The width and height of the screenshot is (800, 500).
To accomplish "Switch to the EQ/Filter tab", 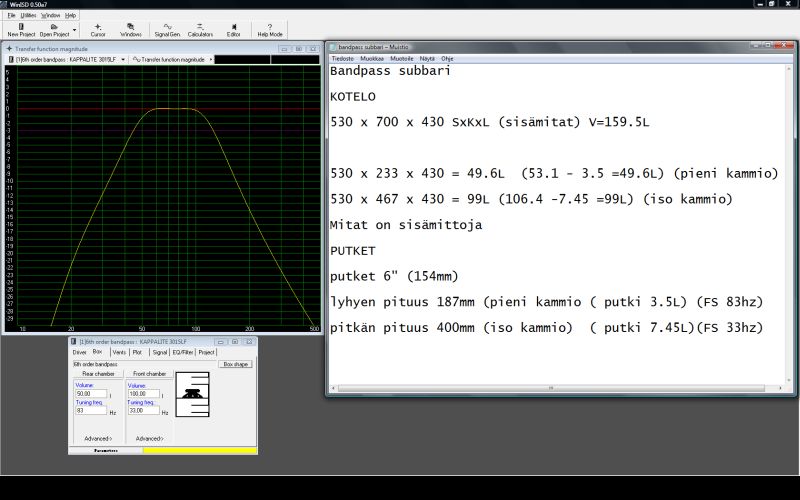I will pos(182,352).
